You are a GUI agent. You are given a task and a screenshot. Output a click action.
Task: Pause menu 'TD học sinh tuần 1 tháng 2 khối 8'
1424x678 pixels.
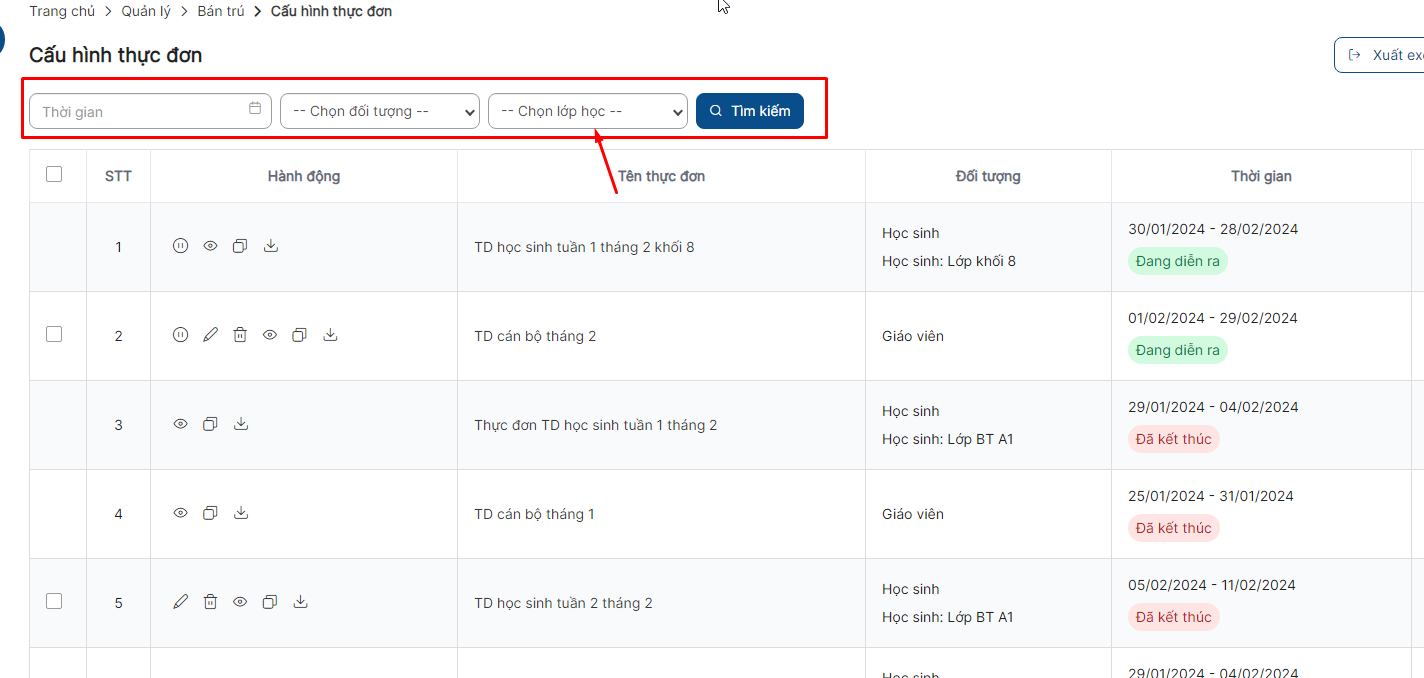coord(180,246)
